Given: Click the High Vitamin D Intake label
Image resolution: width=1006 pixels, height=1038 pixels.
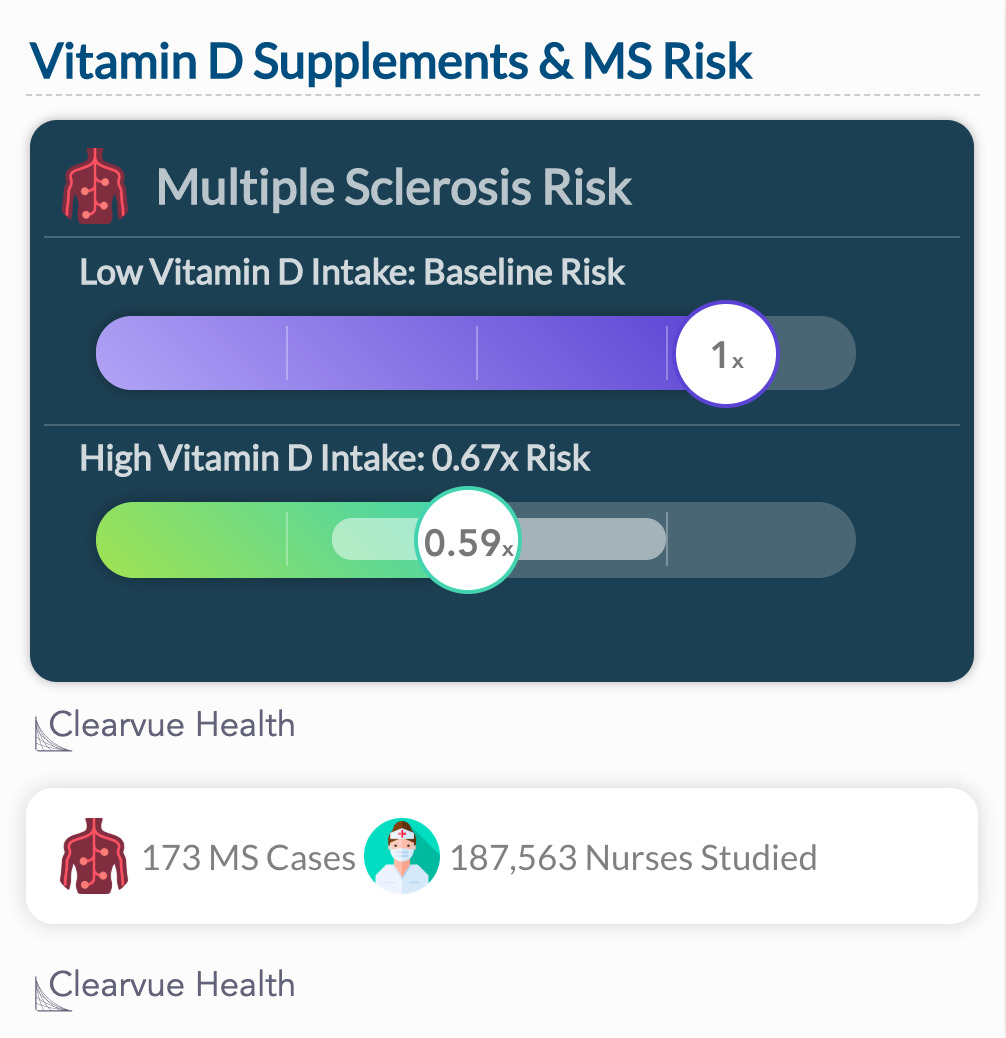Looking at the screenshot, I should (335, 458).
